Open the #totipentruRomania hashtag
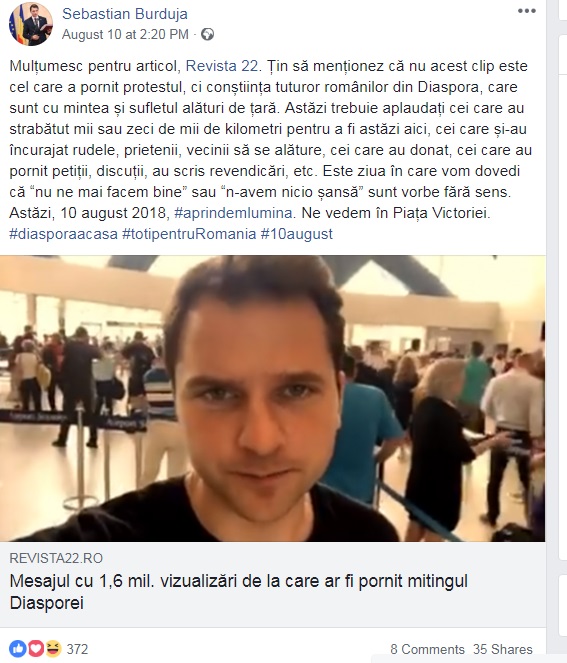Viewport: 567px width, 663px height. (x=189, y=234)
